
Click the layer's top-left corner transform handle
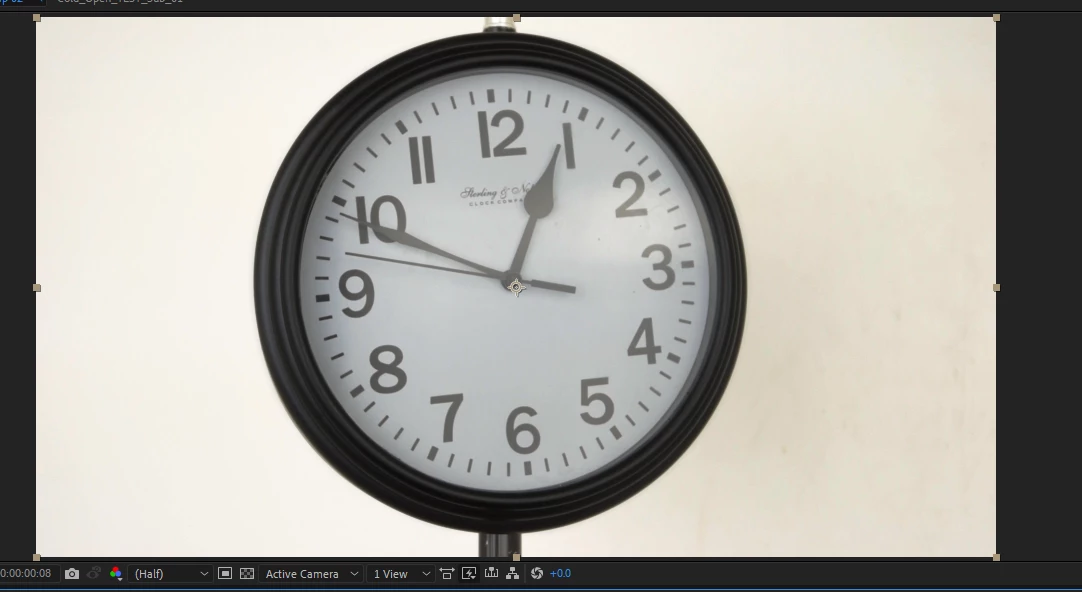pyautogui.click(x=37, y=18)
